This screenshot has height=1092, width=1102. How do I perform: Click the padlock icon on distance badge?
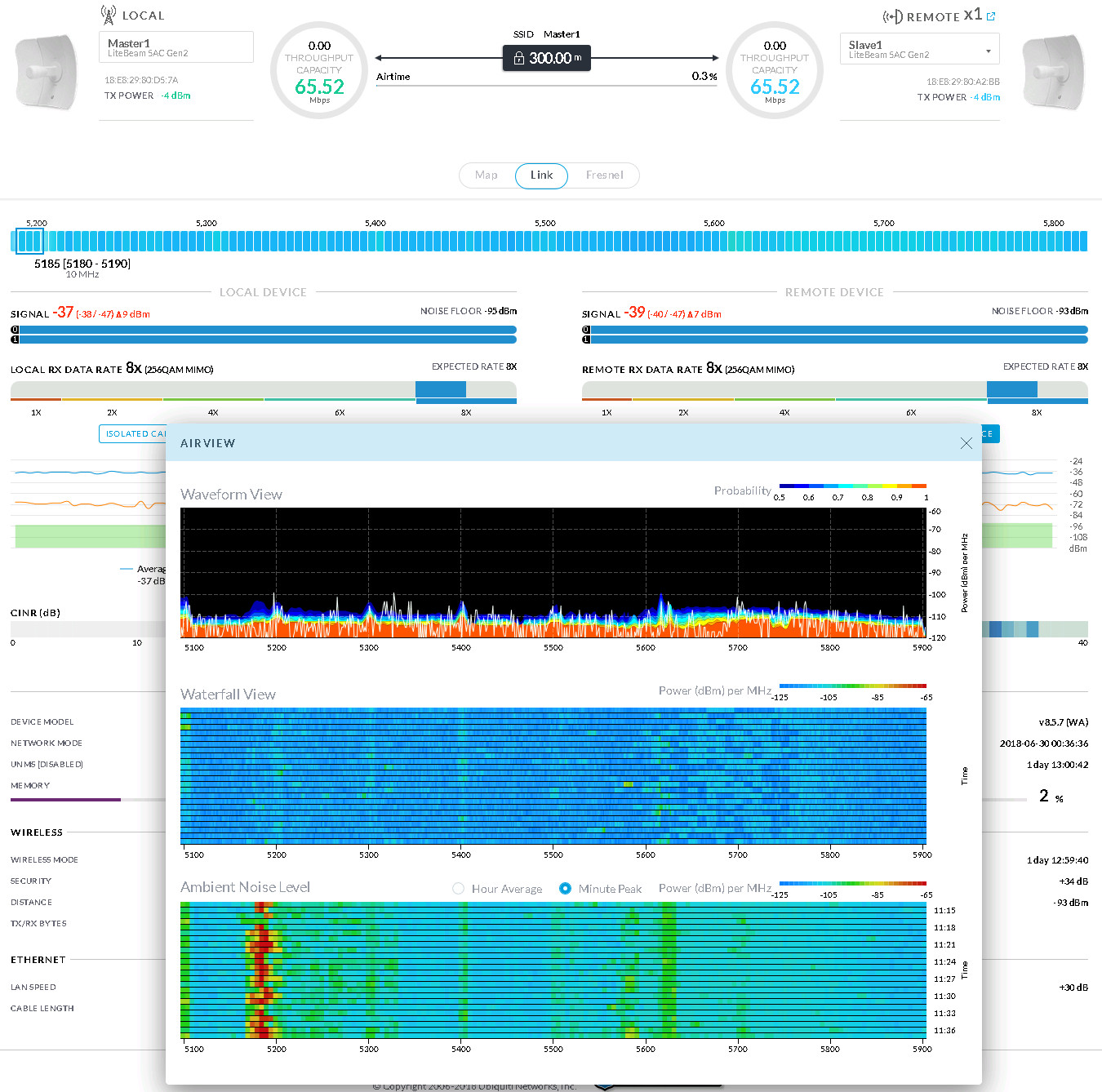click(x=518, y=59)
